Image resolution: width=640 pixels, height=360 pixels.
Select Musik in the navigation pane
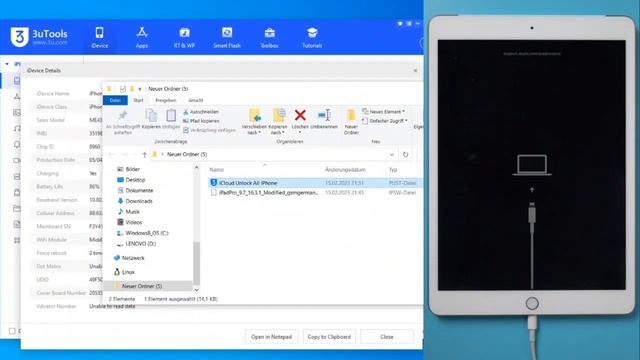pos(129,211)
